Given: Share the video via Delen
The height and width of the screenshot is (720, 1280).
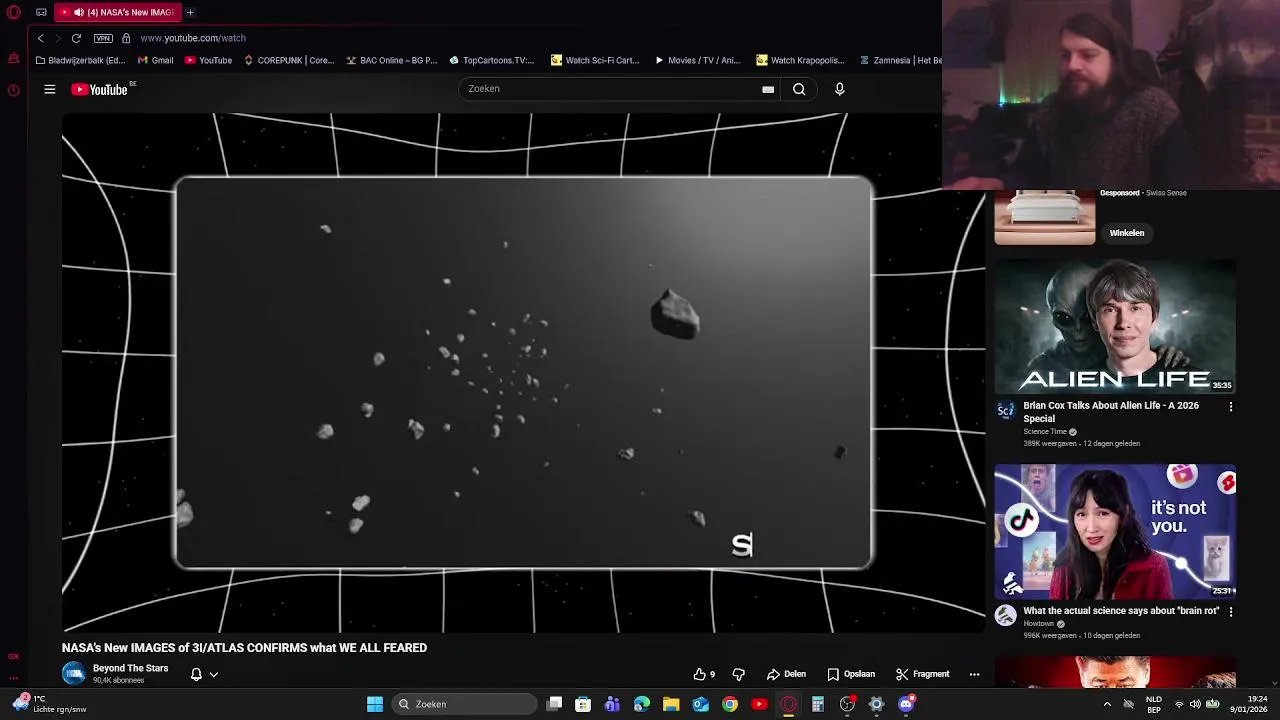Looking at the screenshot, I should click(x=786, y=674).
